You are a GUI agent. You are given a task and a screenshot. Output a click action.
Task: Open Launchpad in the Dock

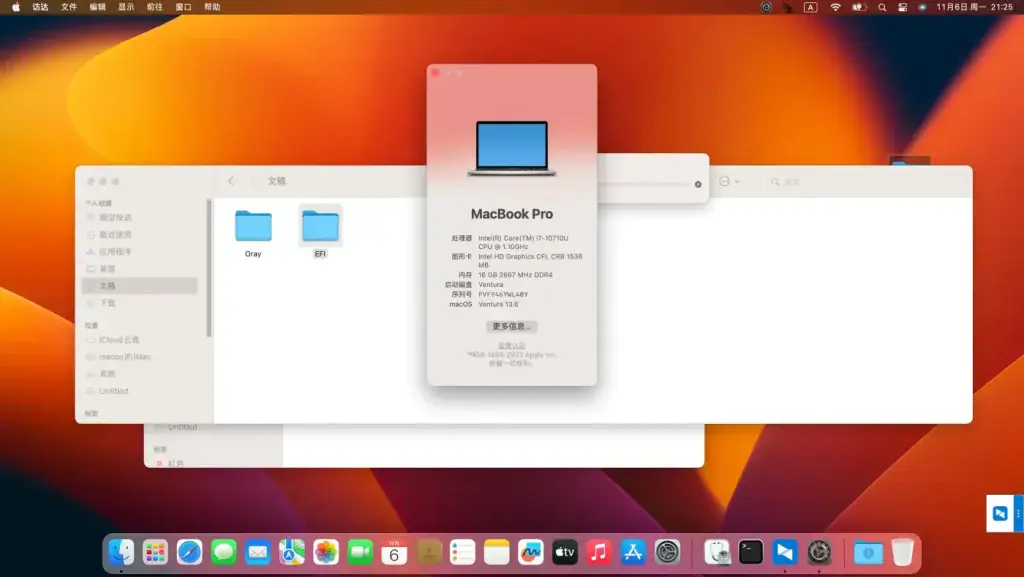[155, 553]
